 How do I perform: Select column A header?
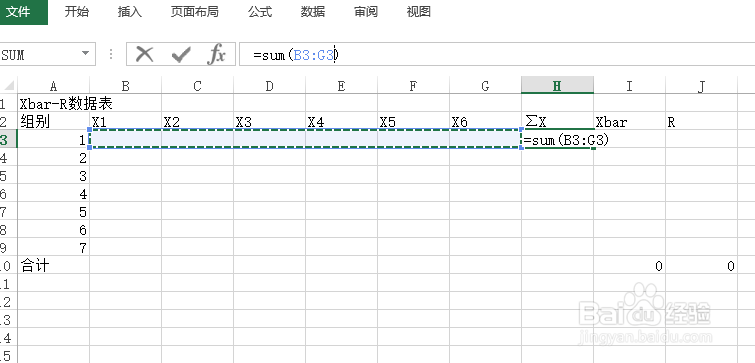[53, 86]
